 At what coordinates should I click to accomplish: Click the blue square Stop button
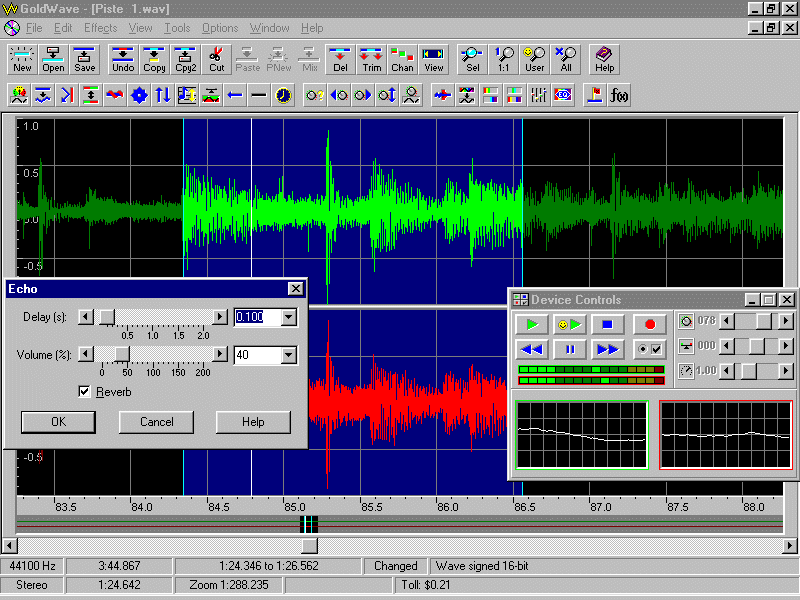point(607,324)
